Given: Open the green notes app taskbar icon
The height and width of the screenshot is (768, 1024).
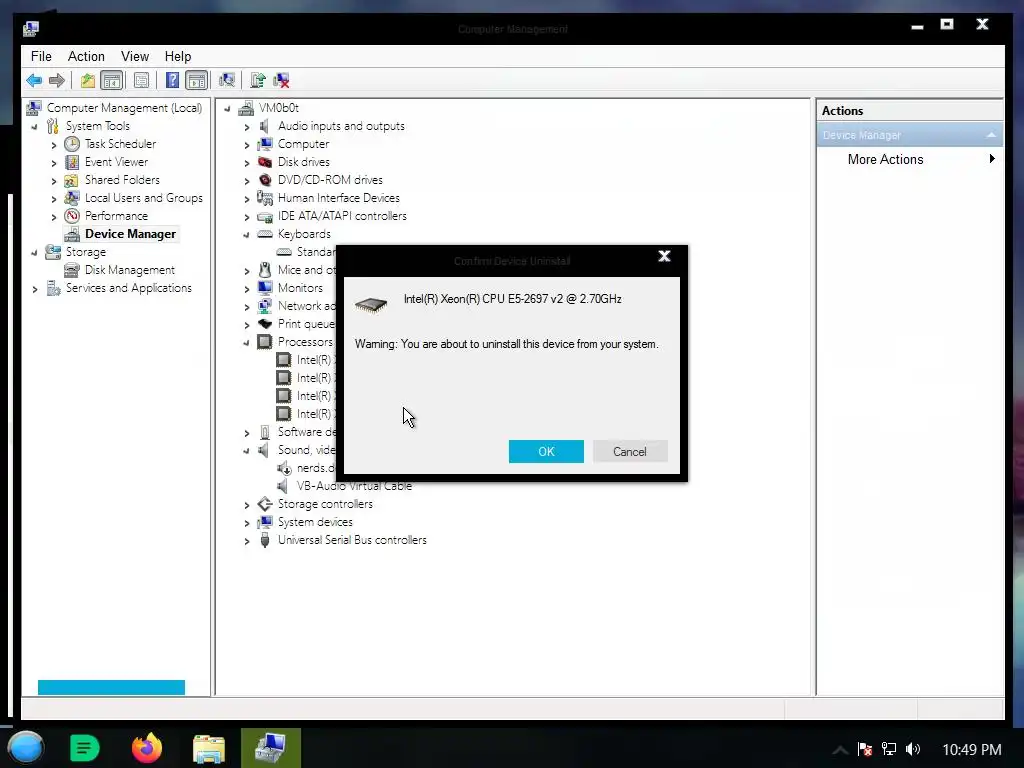Looking at the screenshot, I should (x=84, y=748).
